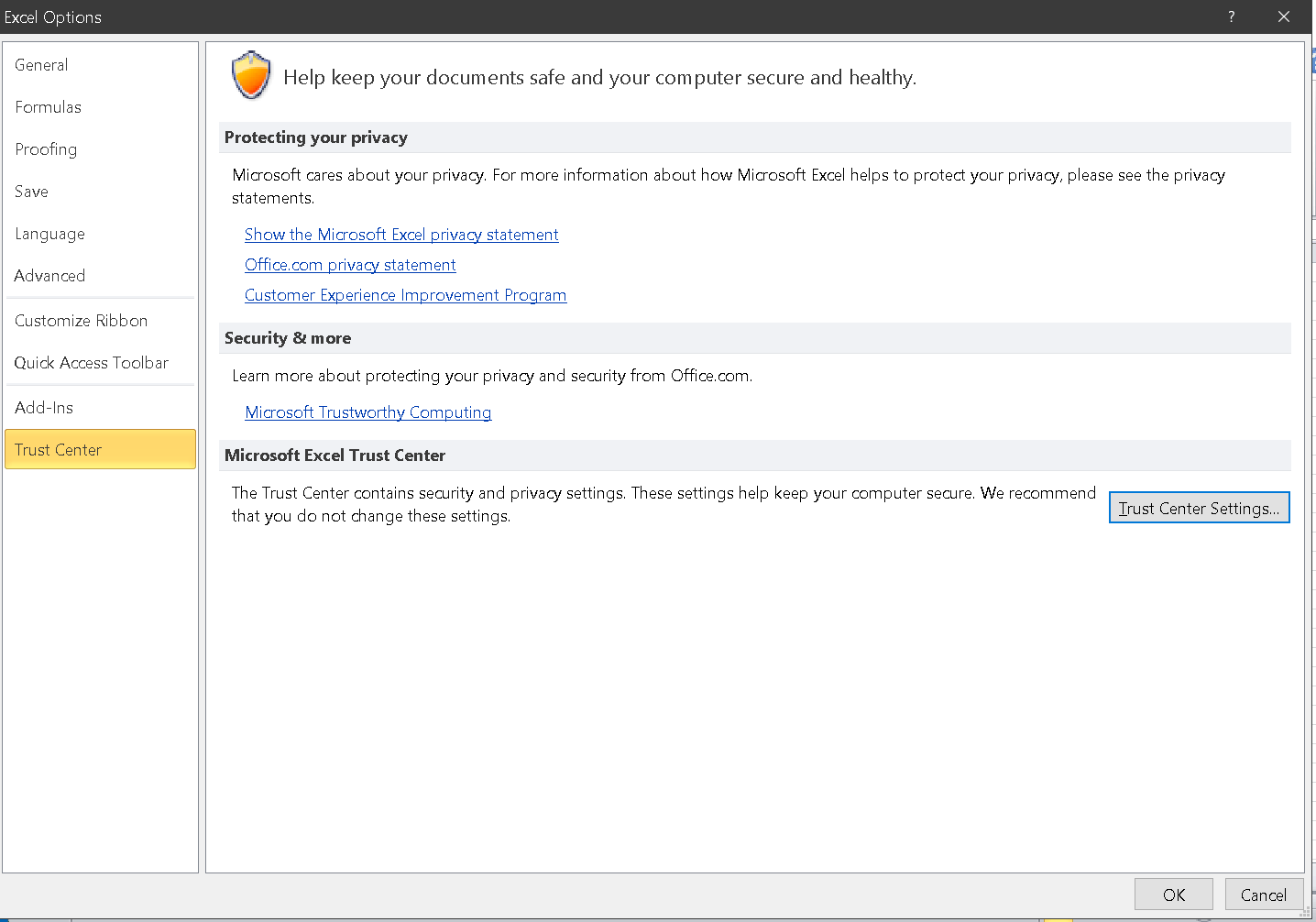Select the highlighted Trust Center category
This screenshot has width=1316, height=922.
point(100,449)
